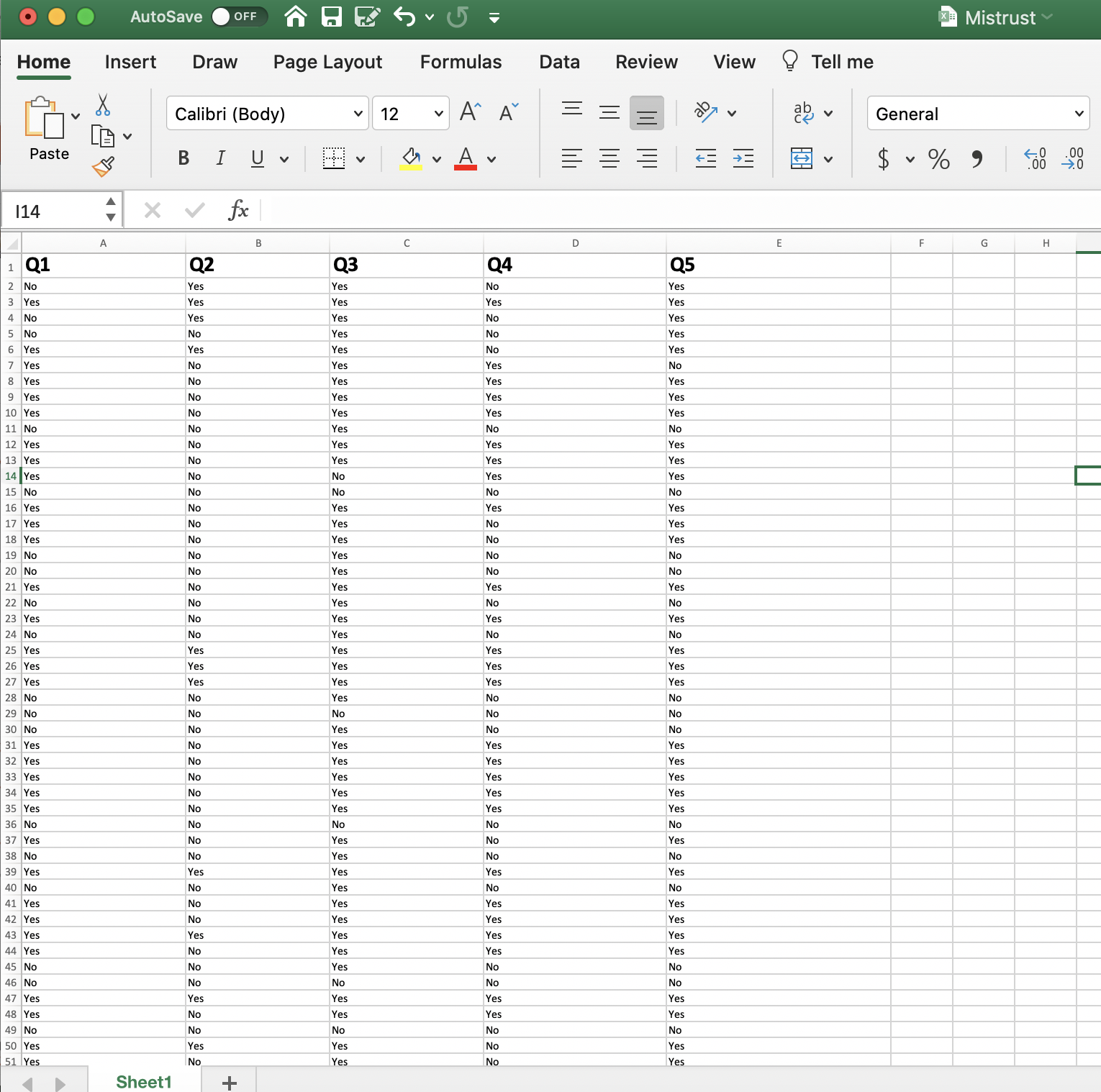Click the Mistrust document title
The width and height of the screenshot is (1101, 1092).
pyautogui.click(x=1000, y=17)
